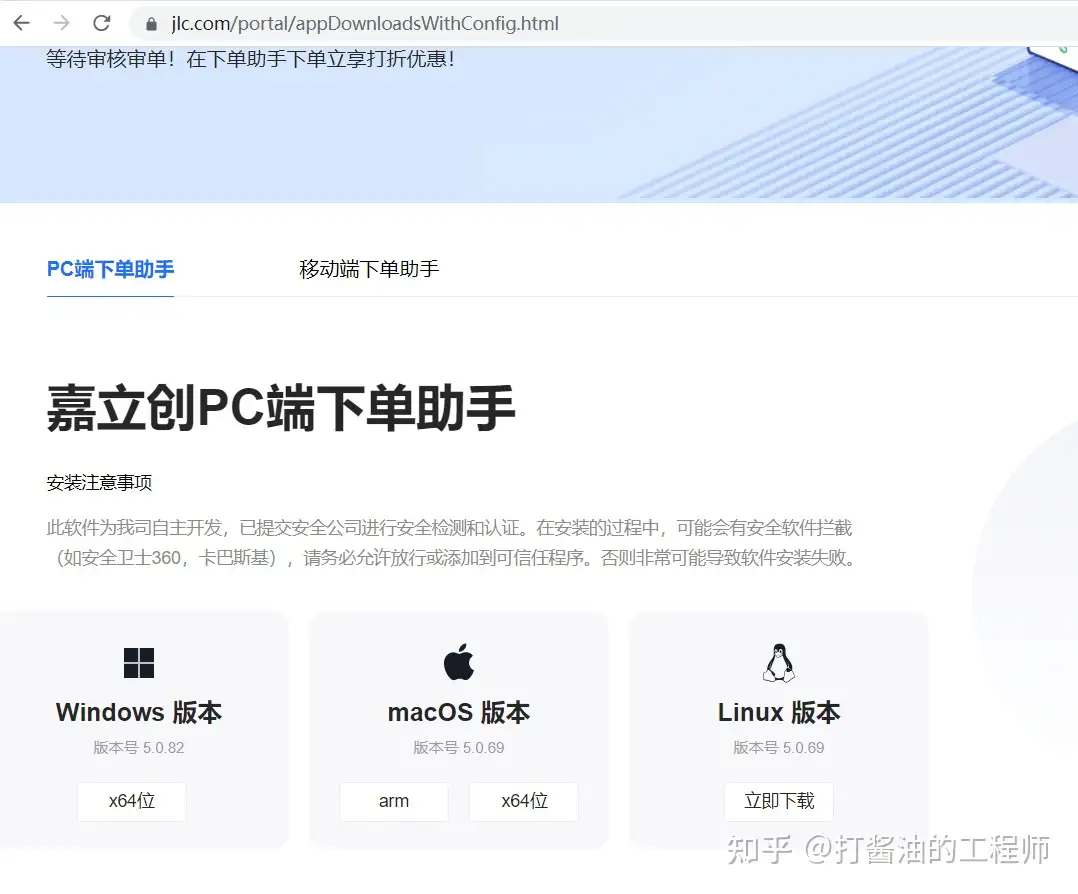Click the browser reload icon
The height and width of the screenshot is (894, 1078).
[x=101, y=22]
